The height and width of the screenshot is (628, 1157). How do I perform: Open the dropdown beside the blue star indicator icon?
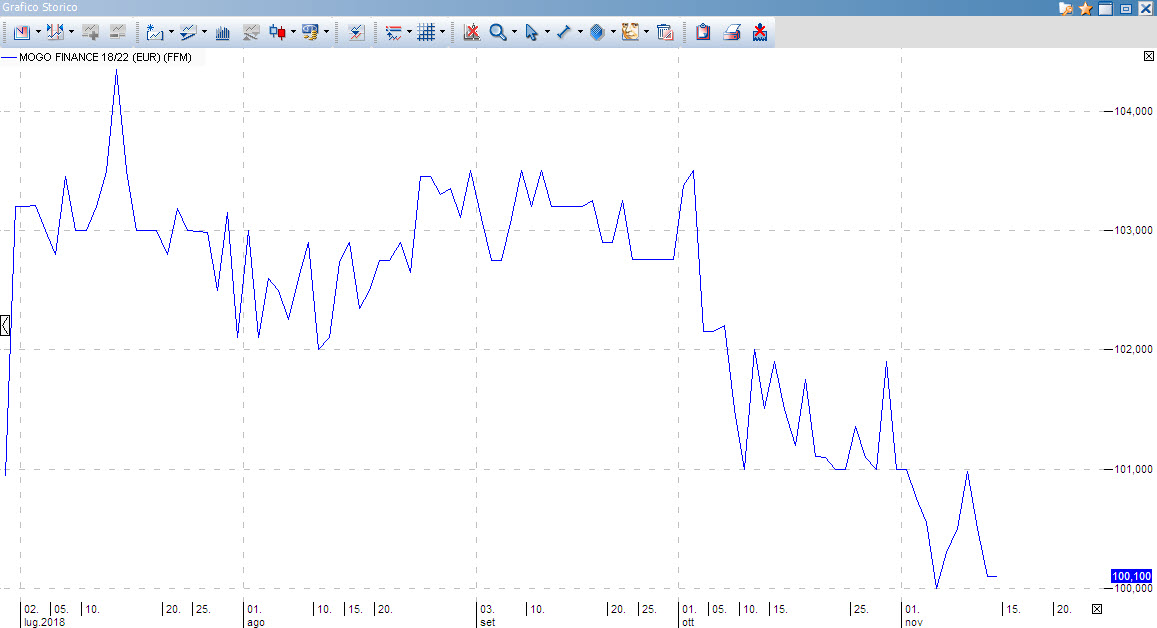[x=171, y=32]
